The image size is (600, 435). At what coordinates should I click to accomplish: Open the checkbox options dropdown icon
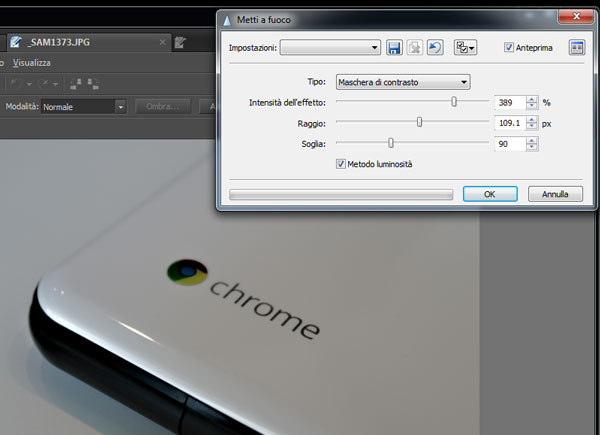click(x=465, y=48)
